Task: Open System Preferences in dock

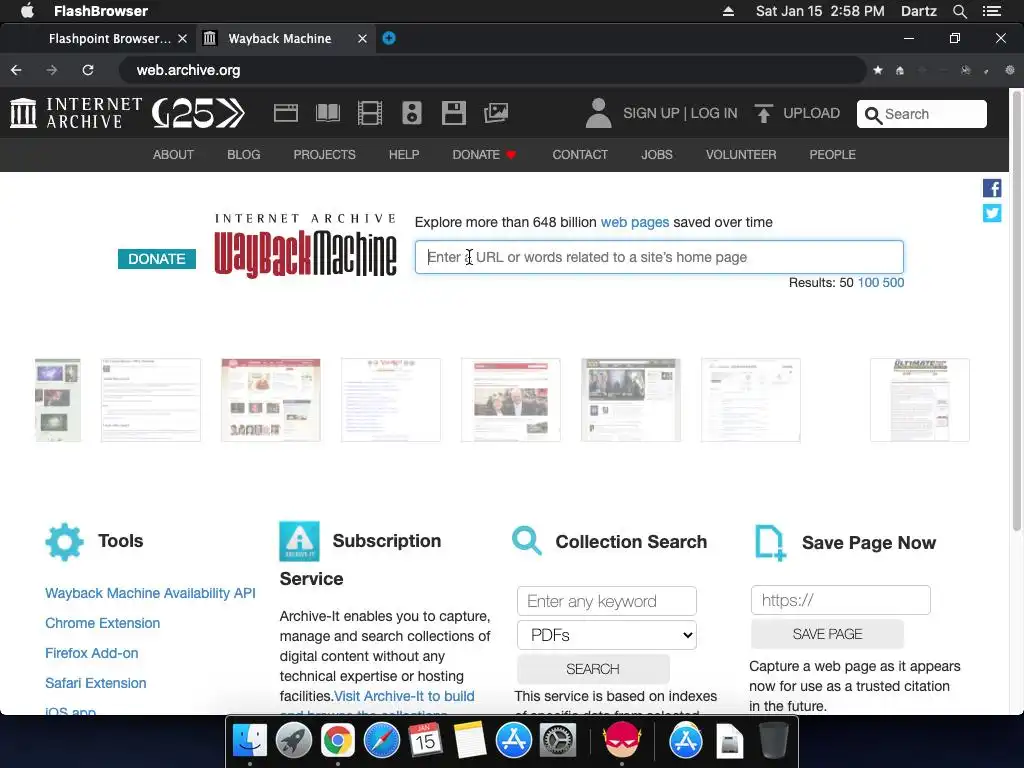Action: 558,741
